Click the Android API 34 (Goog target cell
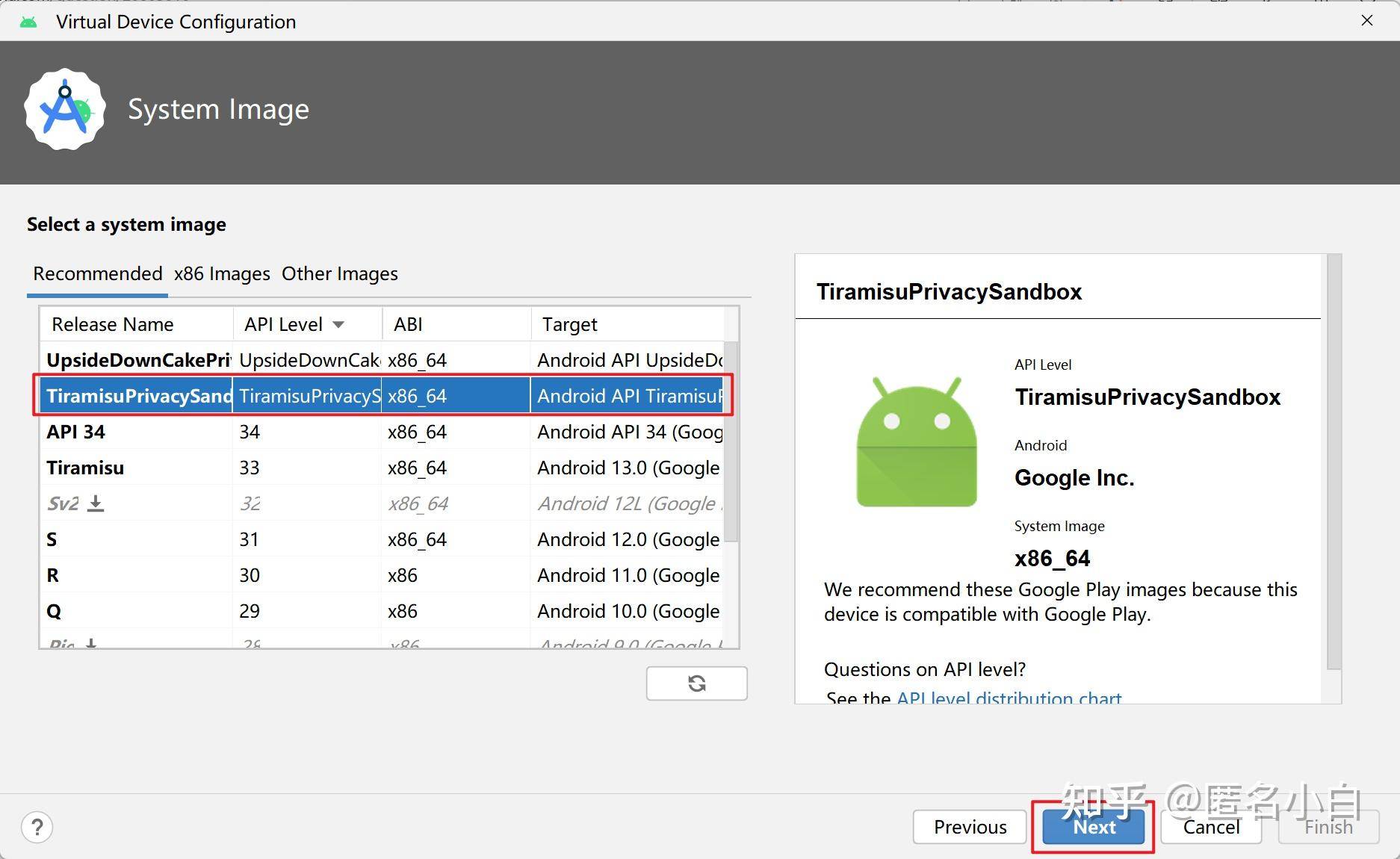Screen dimensions: 1400x859 click(628, 432)
